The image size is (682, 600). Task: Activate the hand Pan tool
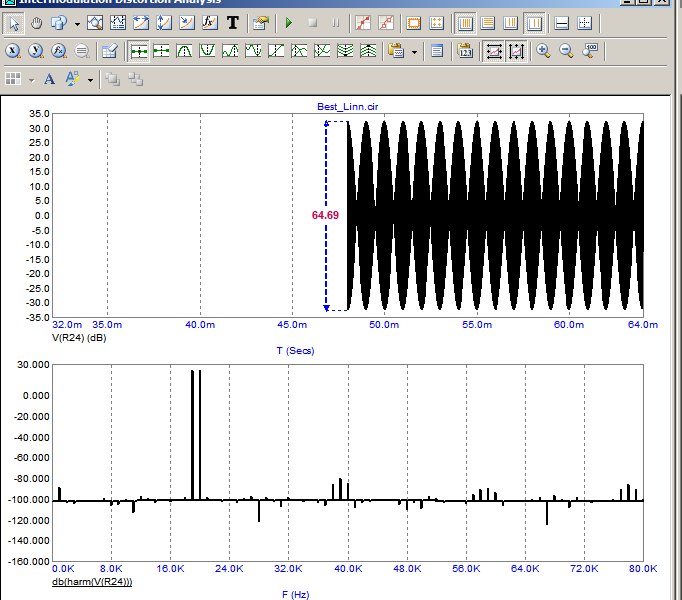tap(37, 23)
